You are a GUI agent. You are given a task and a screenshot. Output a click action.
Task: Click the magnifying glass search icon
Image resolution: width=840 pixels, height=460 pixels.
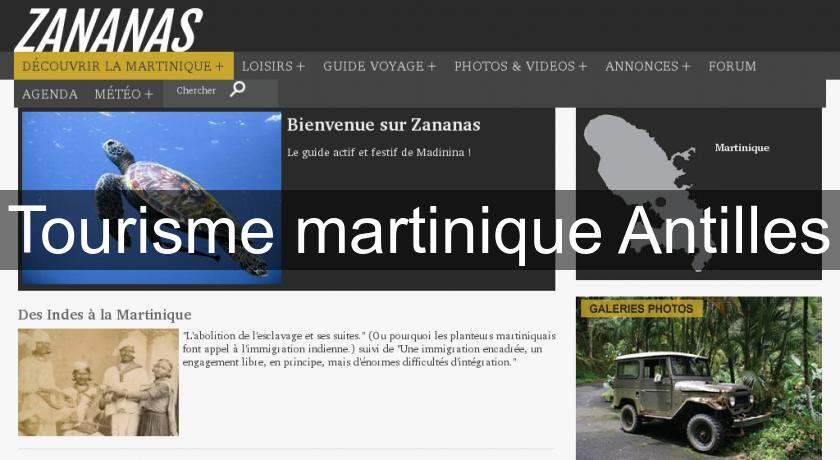pyautogui.click(x=237, y=90)
